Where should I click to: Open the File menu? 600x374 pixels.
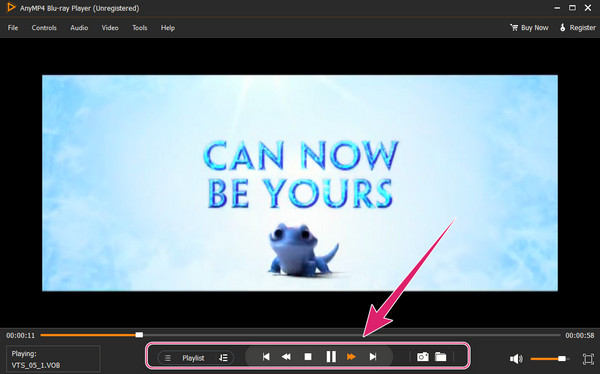pos(13,28)
